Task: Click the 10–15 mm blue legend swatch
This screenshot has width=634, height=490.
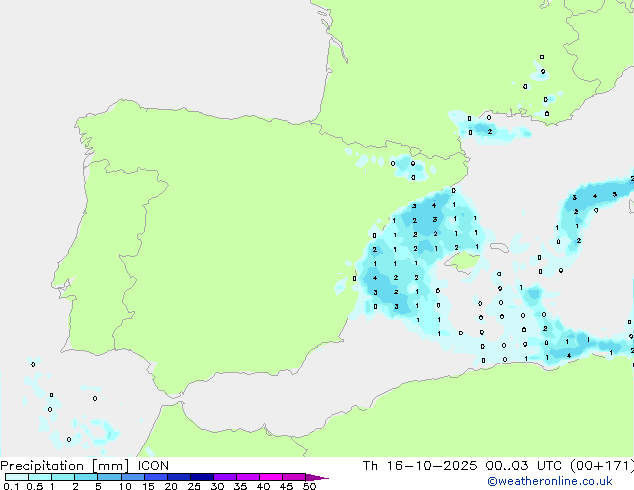Action: click(133, 477)
